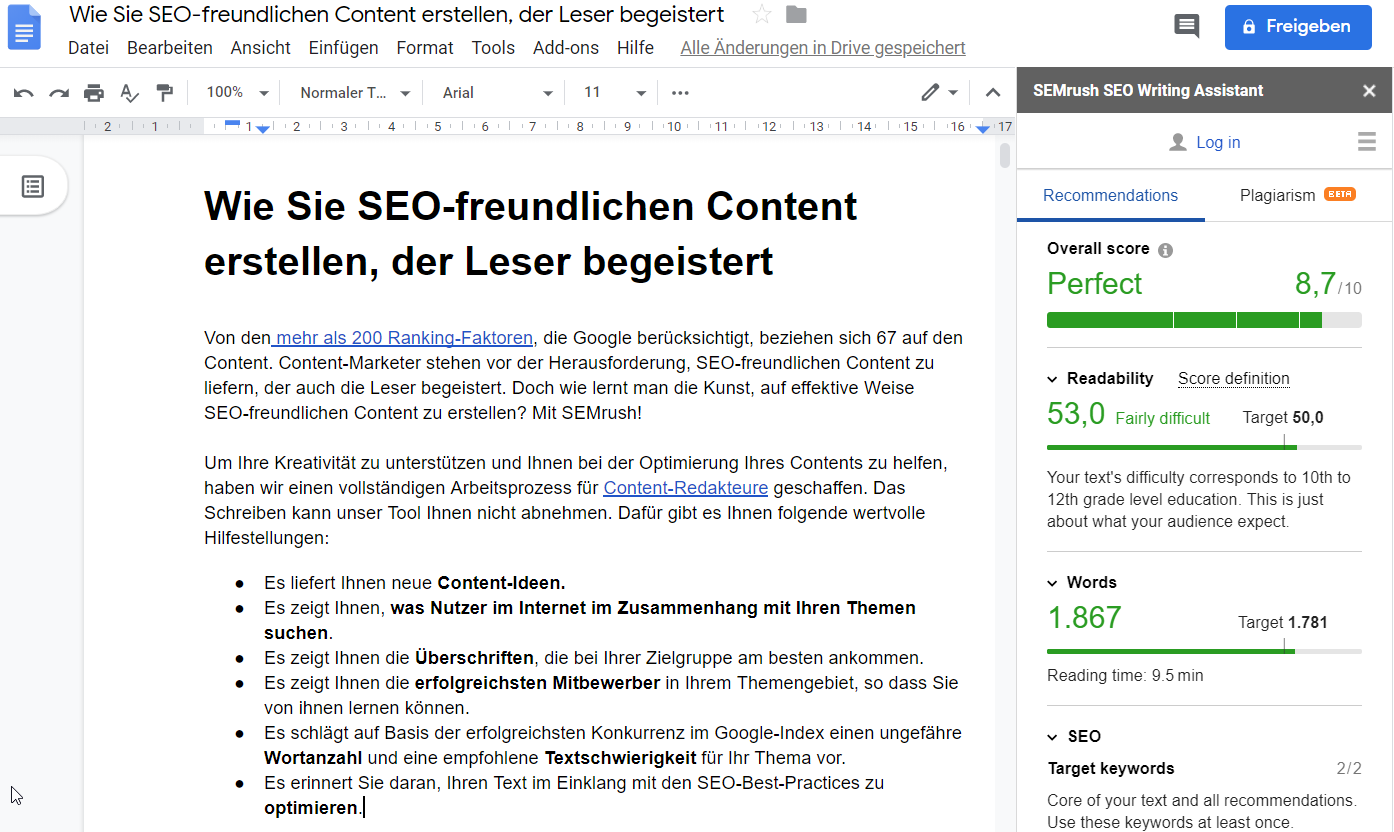Viewport: 1394px width, 832px height.
Task: Open the SEMrush hamburger menu
Action: (x=1366, y=141)
